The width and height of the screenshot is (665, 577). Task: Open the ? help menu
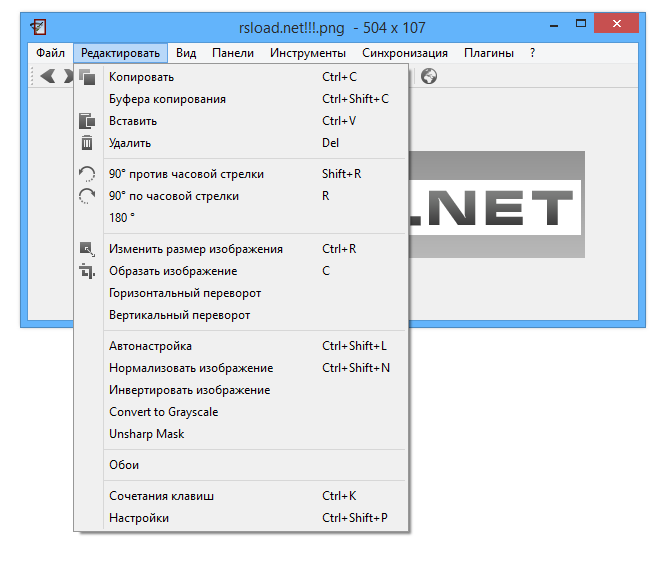click(532, 53)
